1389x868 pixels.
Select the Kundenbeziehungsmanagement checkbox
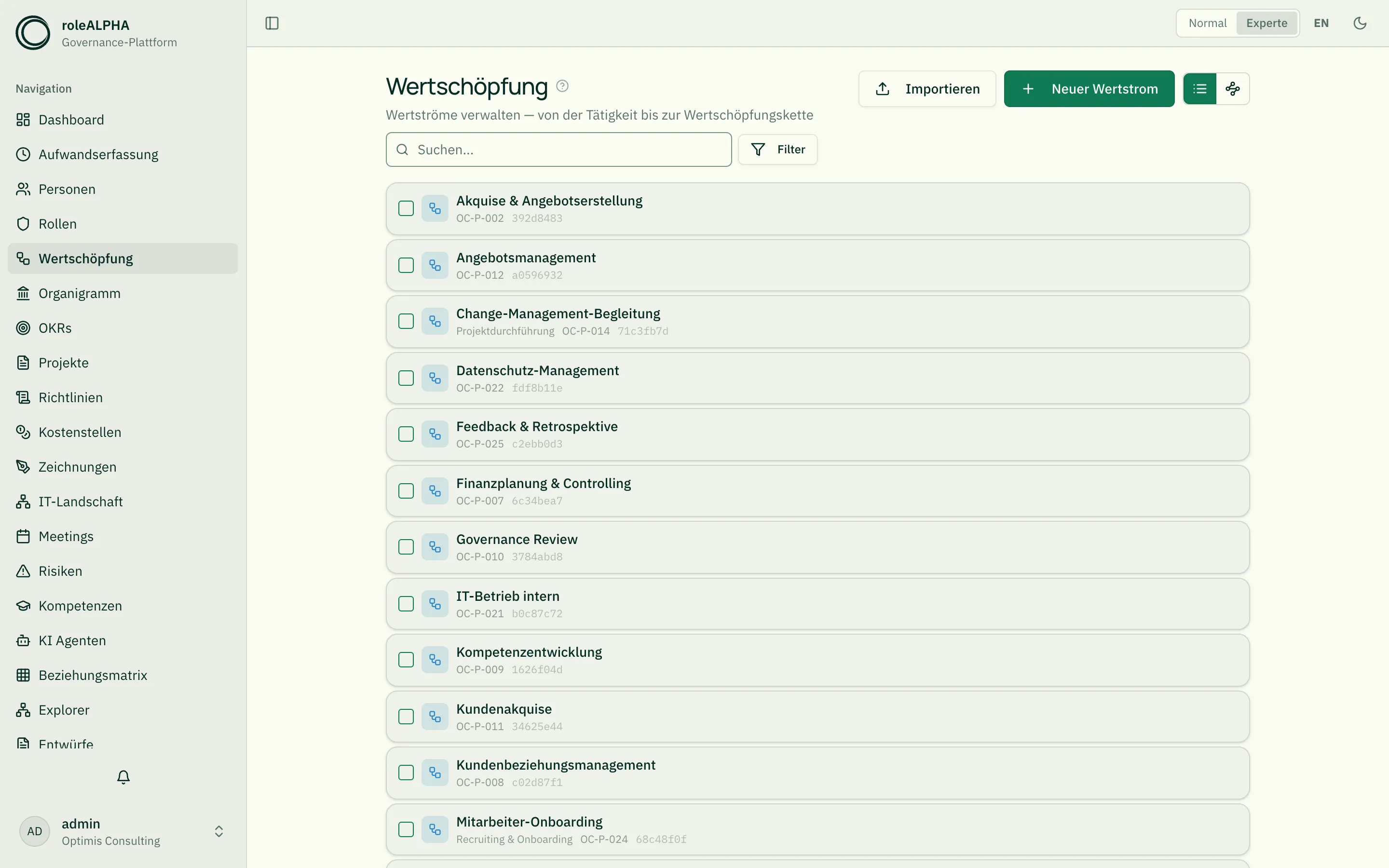pyautogui.click(x=407, y=773)
